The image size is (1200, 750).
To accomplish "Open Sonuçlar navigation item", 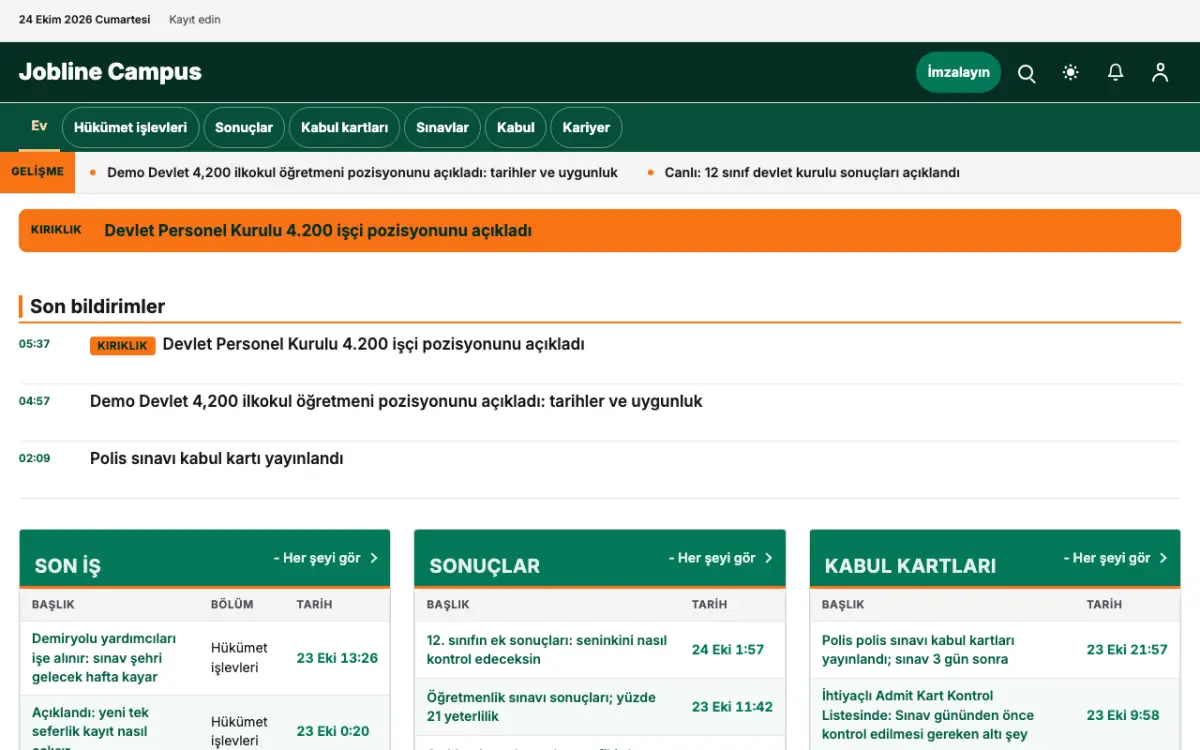I will point(244,127).
